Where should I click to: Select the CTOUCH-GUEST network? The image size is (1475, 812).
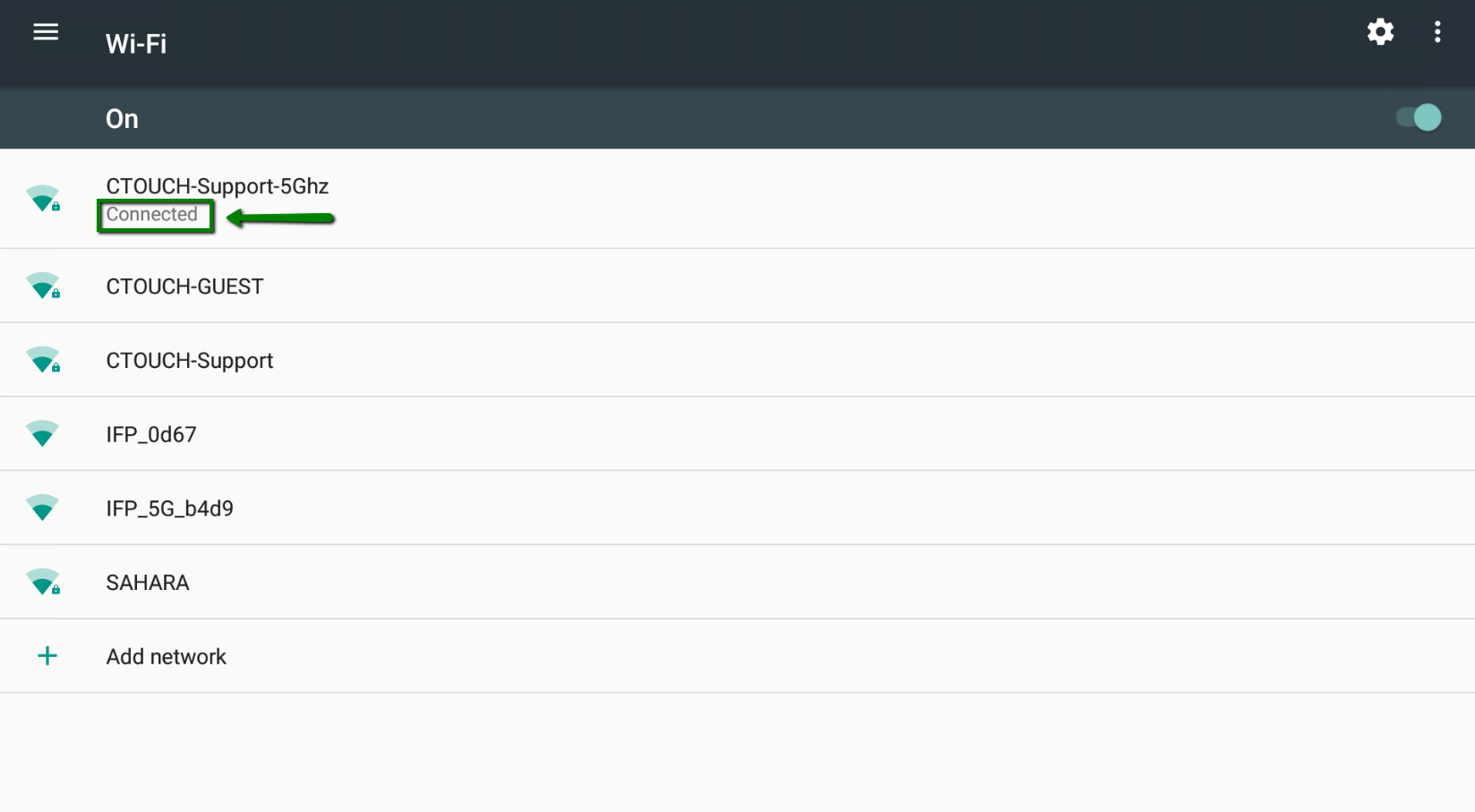tap(184, 286)
